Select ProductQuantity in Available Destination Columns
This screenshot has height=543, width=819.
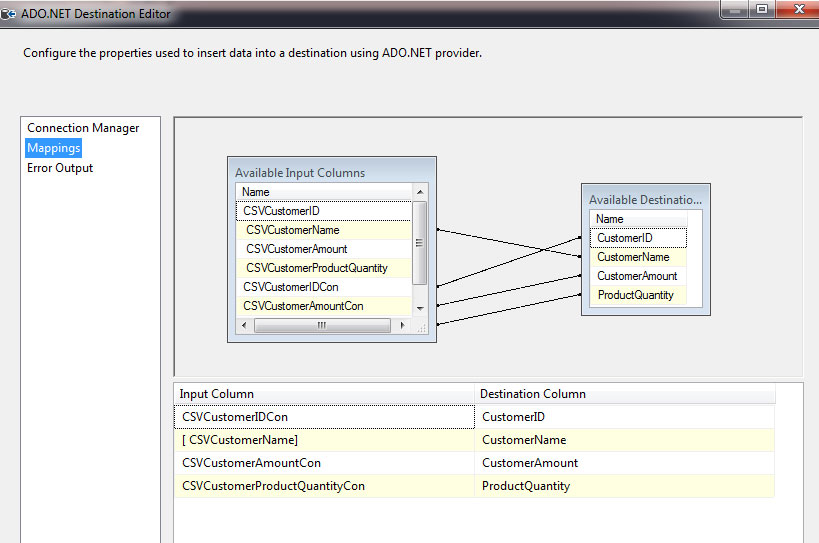(x=638, y=295)
